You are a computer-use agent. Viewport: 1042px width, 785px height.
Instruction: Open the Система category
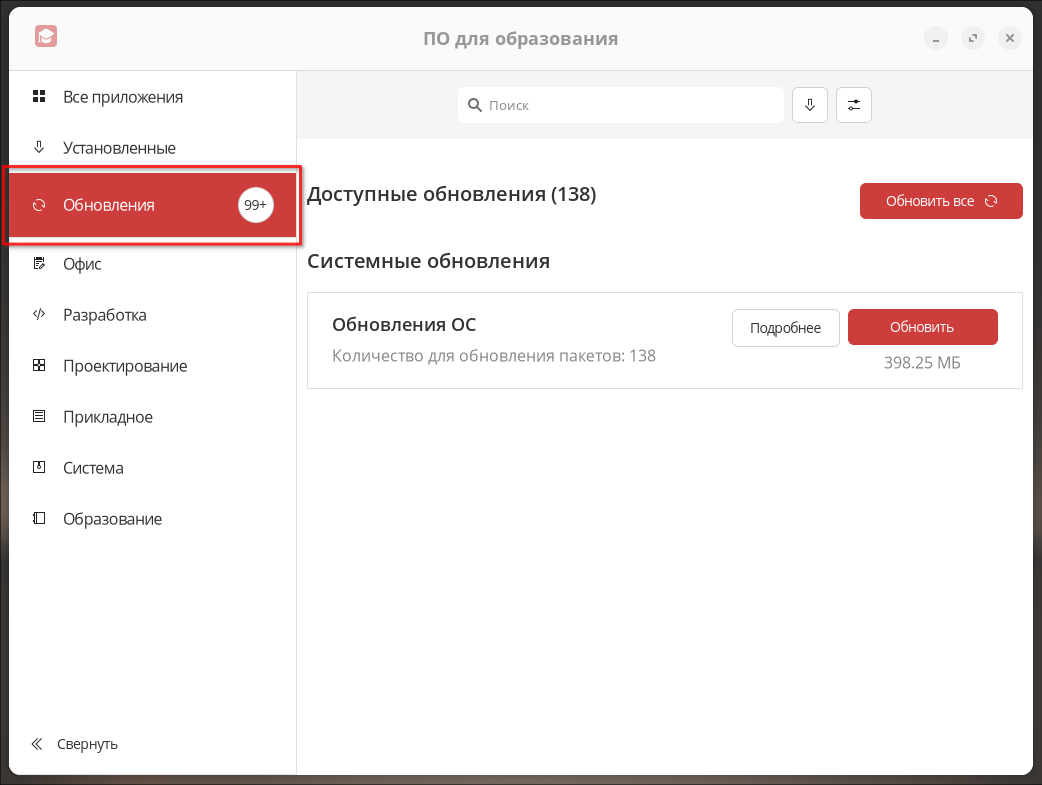pyautogui.click(x=93, y=468)
